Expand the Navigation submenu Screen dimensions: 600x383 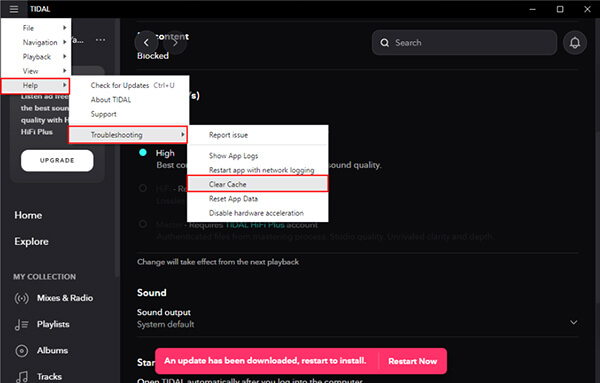click(36, 42)
